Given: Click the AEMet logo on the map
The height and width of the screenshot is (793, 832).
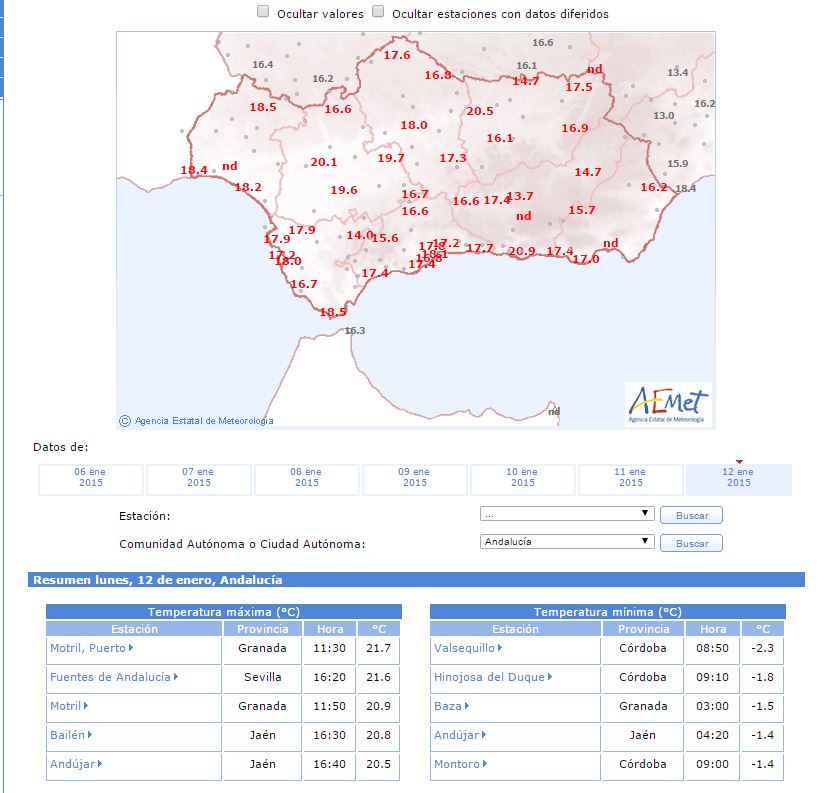Looking at the screenshot, I should (x=668, y=403).
